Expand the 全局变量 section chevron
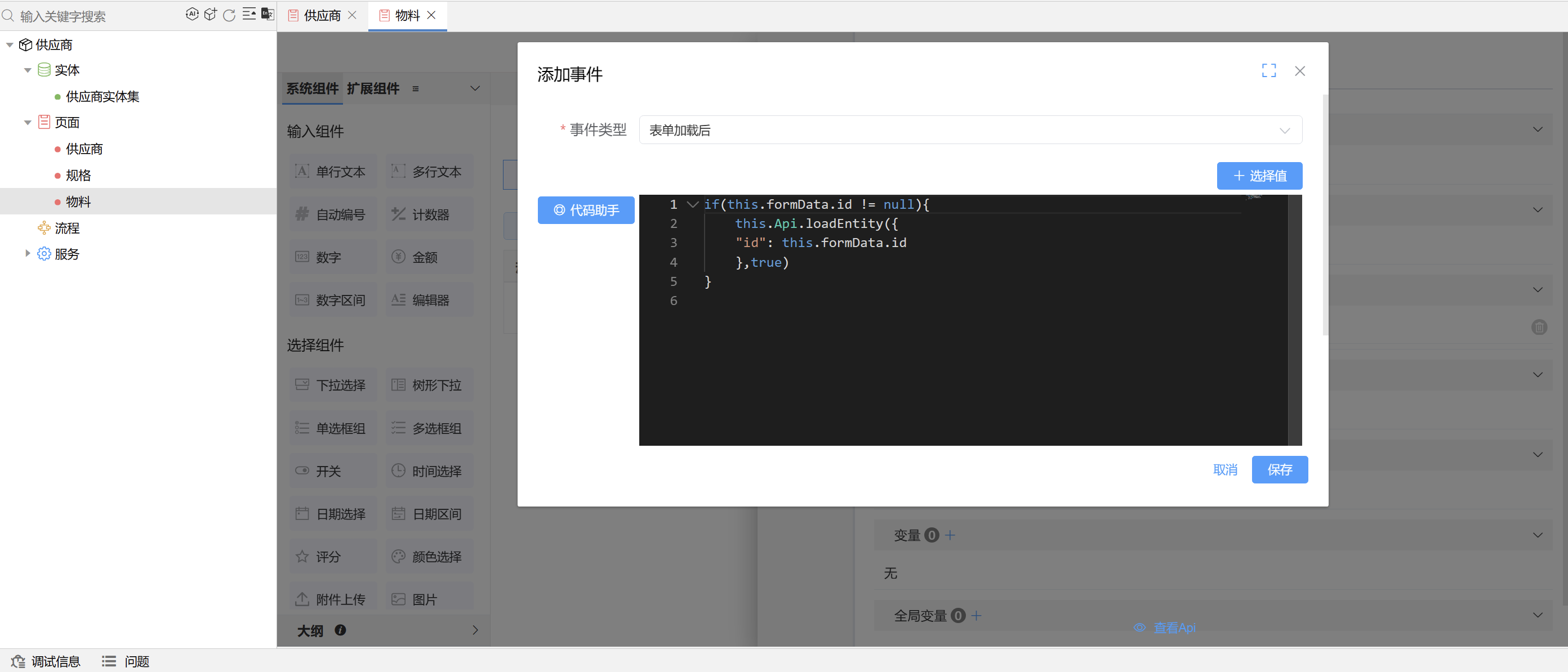Image resolution: width=1568 pixels, height=672 pixels. click(x=1538, y=615)
